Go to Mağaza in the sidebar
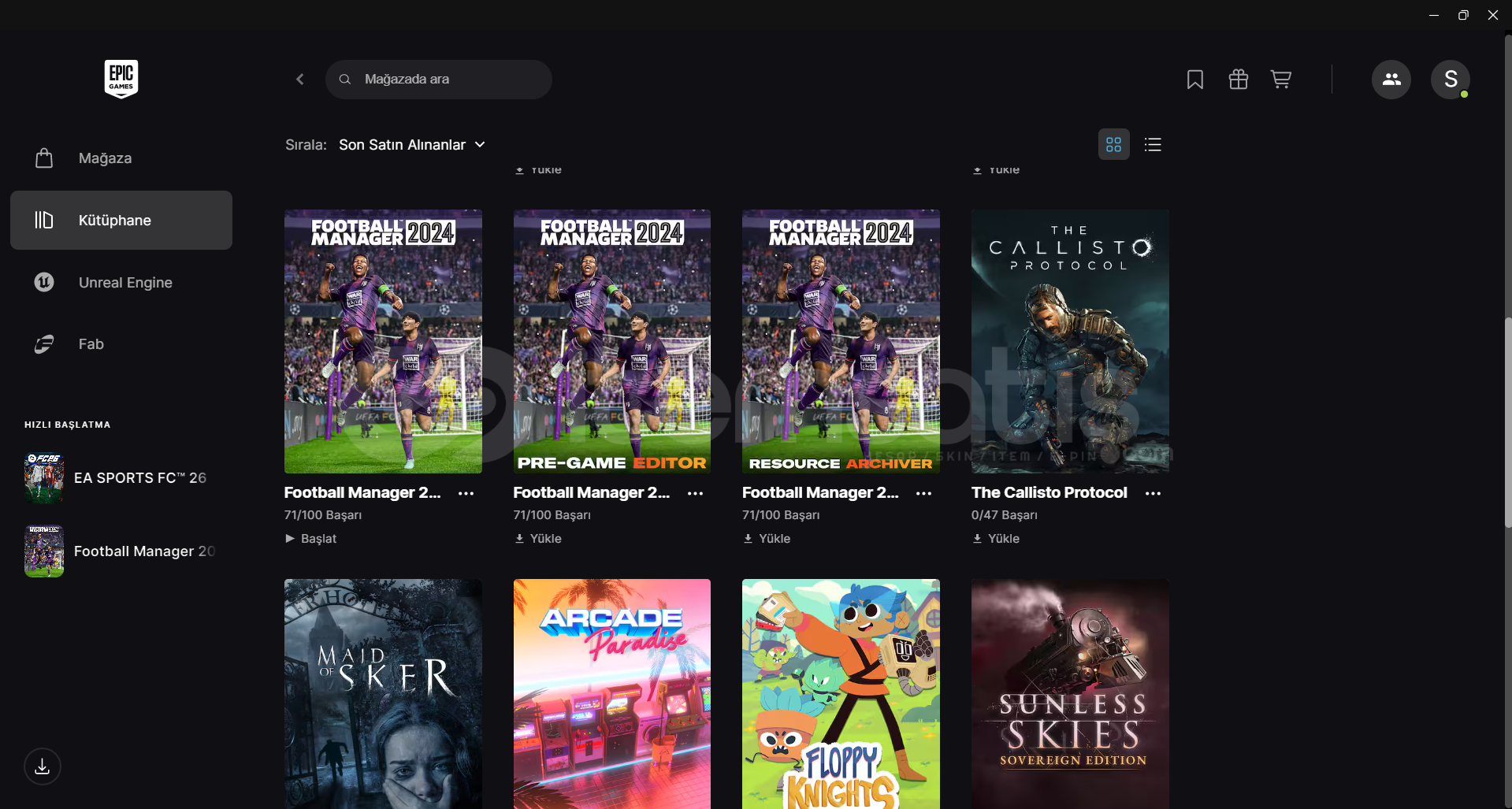 [x=121, y=158]
